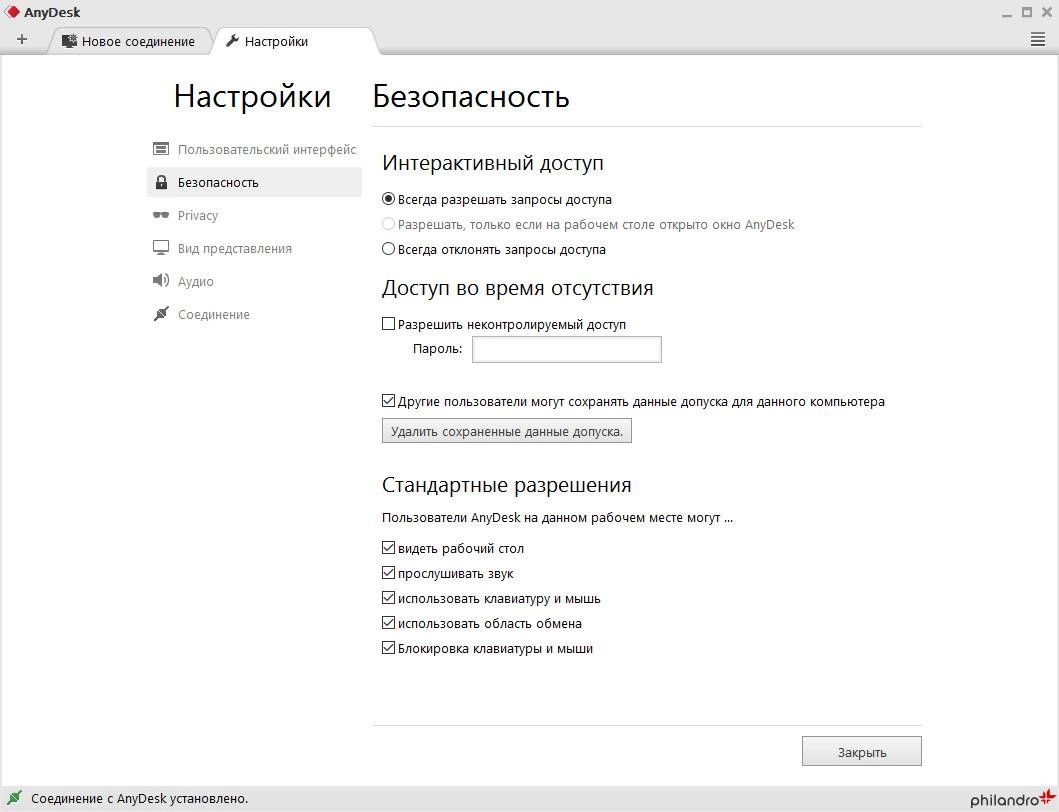
Task: Enable Разрешить неконтролируемый доступ checkbox
Action: coord(388,324)
